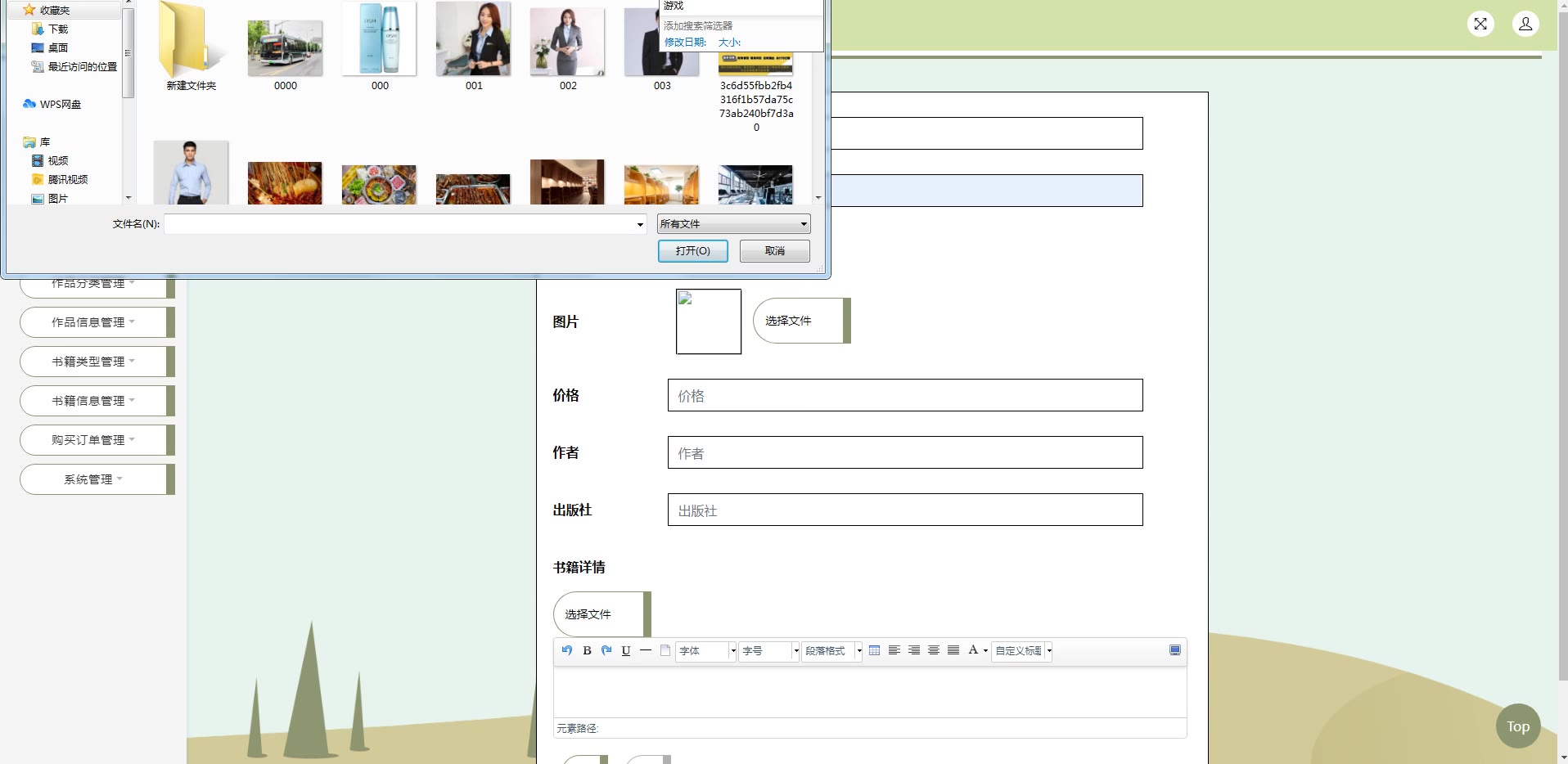Open the 字体 font family dropdown

[706, 651]
